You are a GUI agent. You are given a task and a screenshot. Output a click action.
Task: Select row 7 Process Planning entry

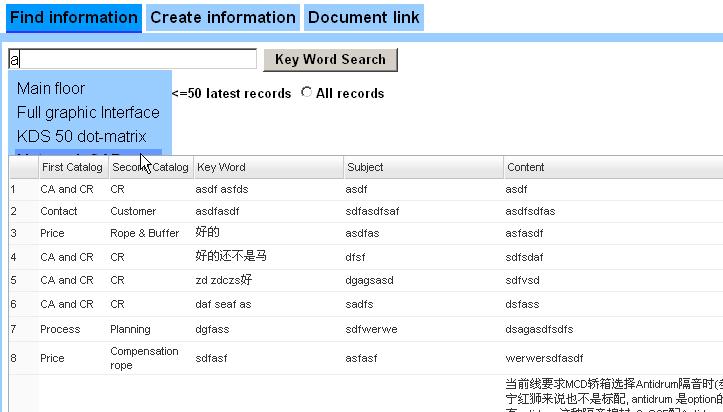click(x=60, y=329)
